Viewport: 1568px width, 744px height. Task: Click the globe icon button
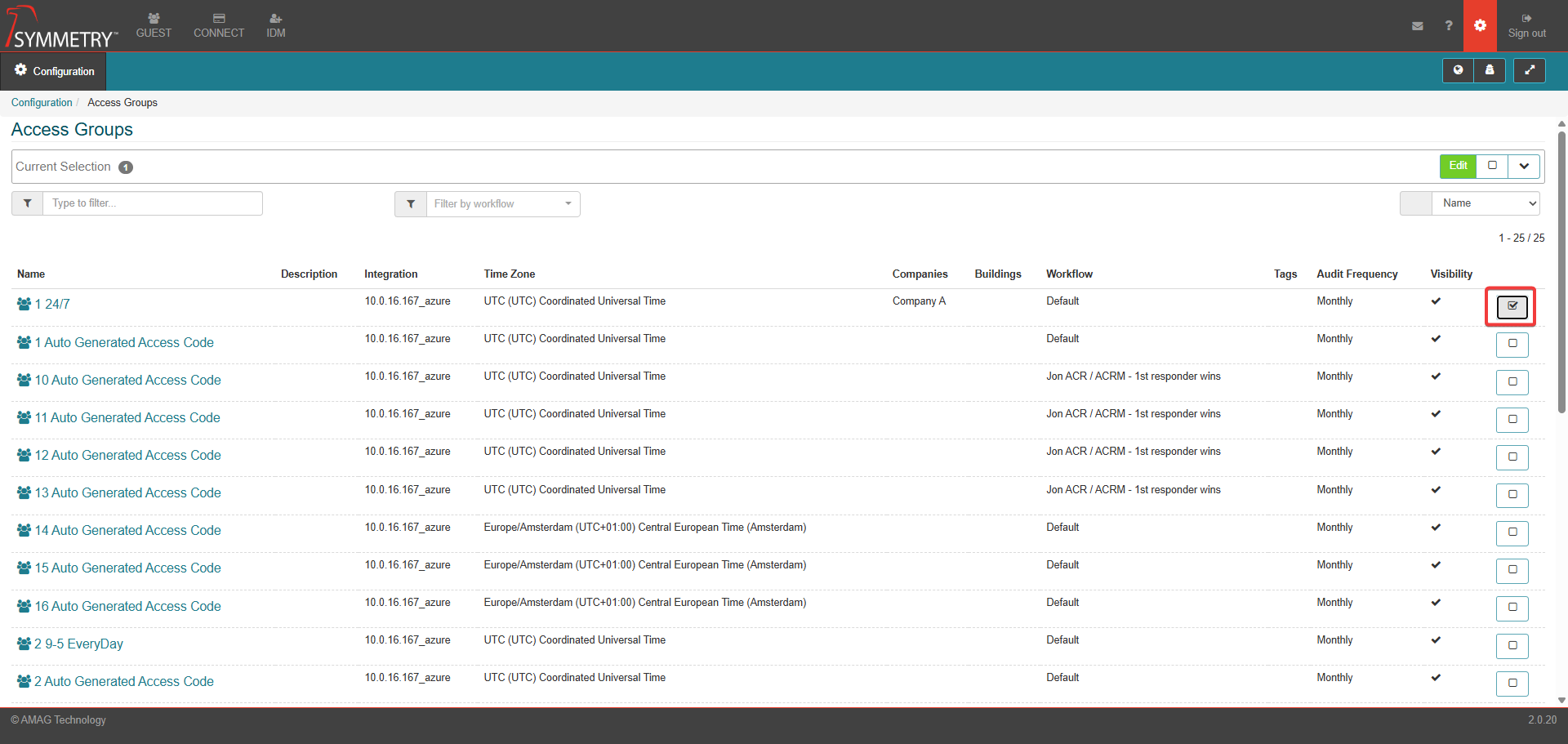click(x=1458, y=71)
